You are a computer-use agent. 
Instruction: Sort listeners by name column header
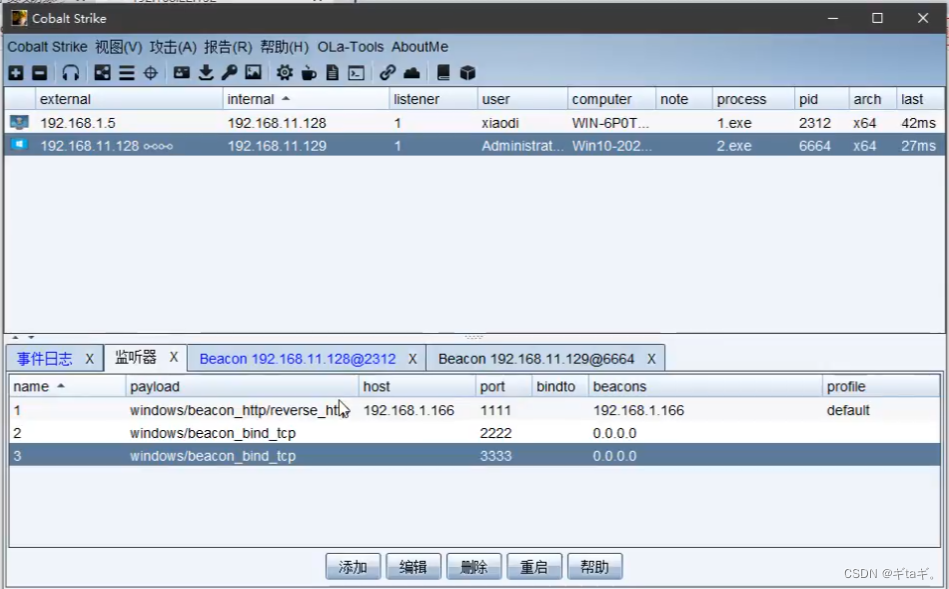click(x=67, y=387)
